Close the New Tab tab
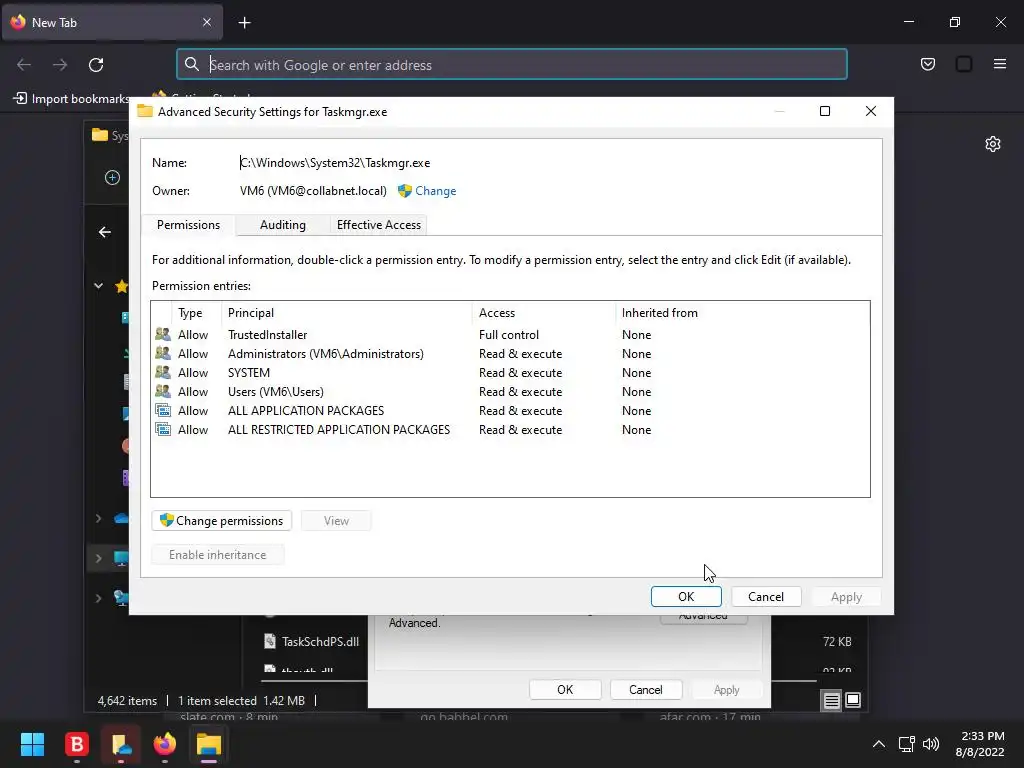 coord(206,22)
